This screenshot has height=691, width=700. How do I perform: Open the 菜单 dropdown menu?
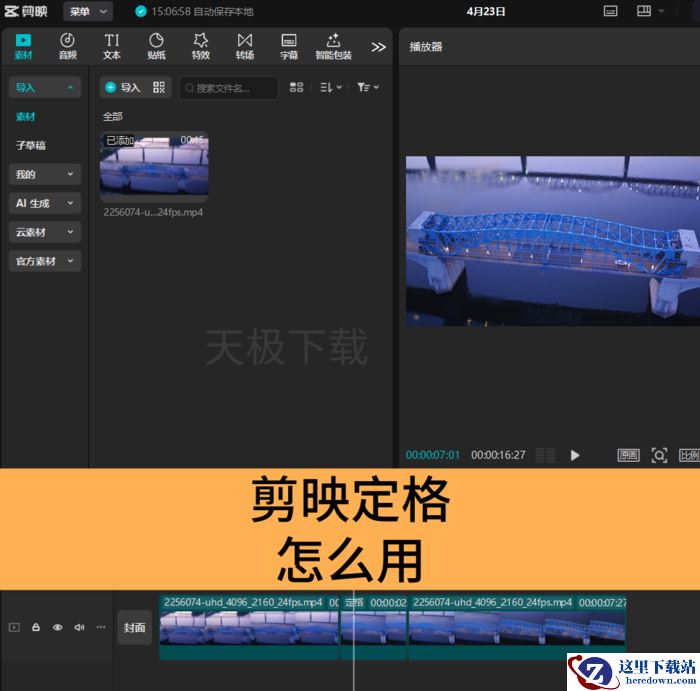(x=88, y=11)
